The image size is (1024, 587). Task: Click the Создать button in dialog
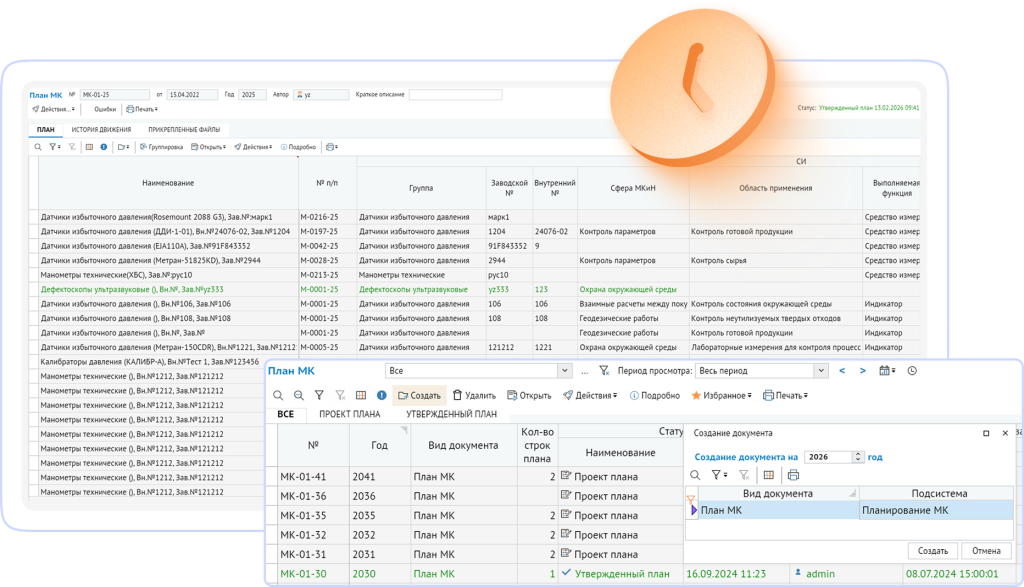[x=933, y=551]
